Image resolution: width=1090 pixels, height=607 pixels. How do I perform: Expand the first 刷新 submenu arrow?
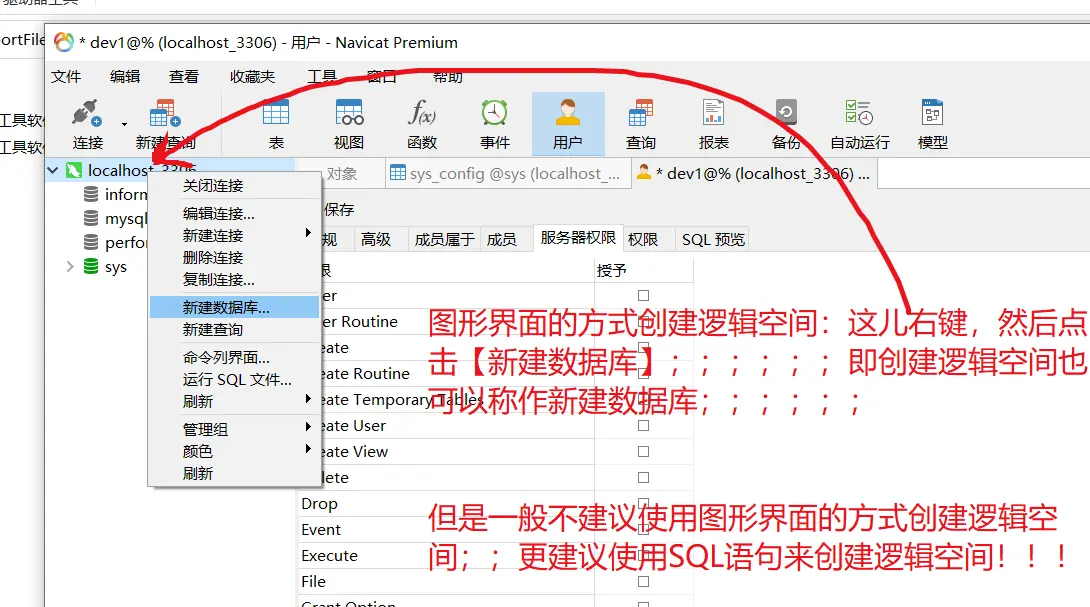click(x=308, y=398)
